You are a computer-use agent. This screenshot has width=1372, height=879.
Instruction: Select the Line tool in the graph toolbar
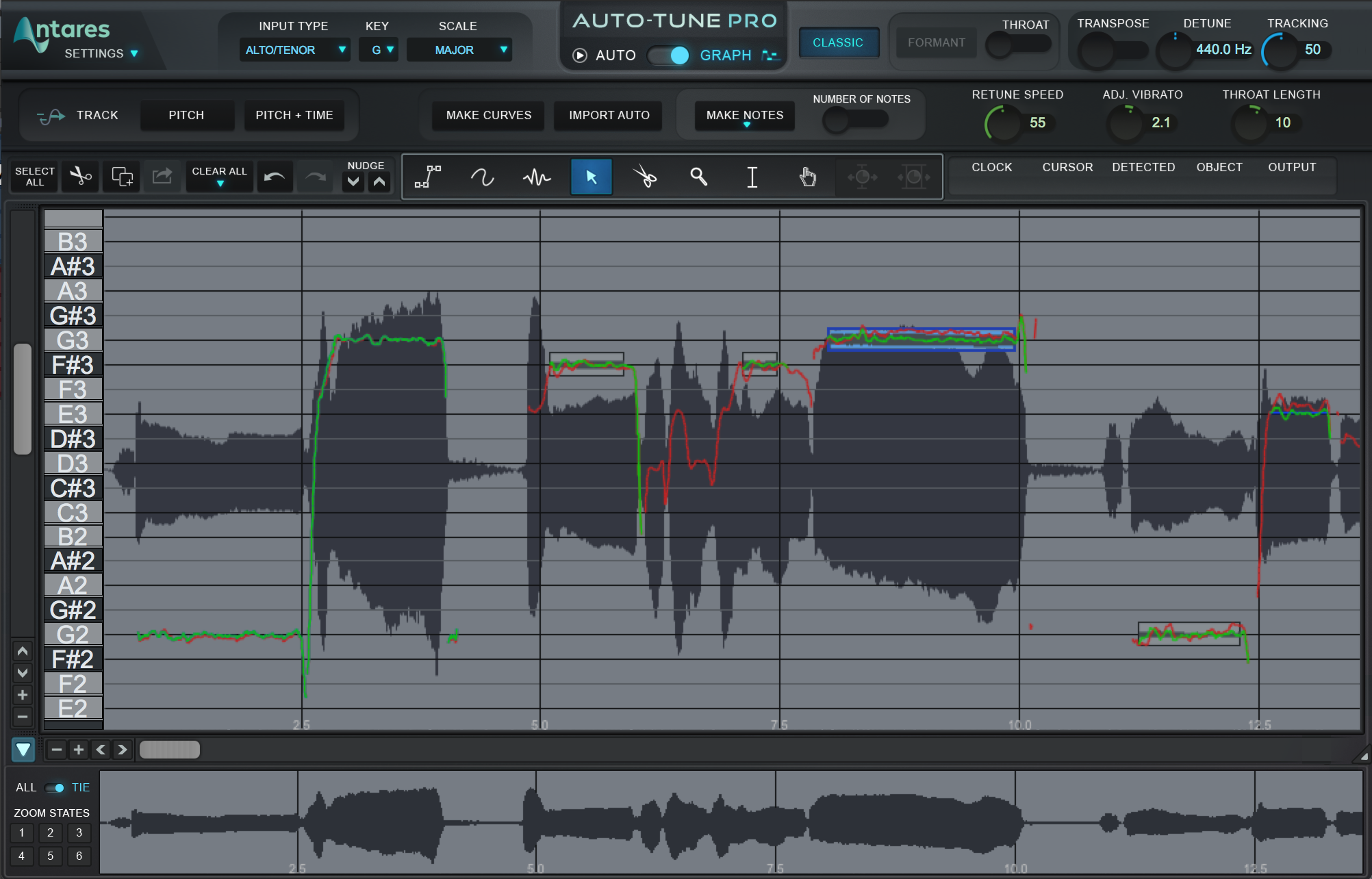[428, 177]
